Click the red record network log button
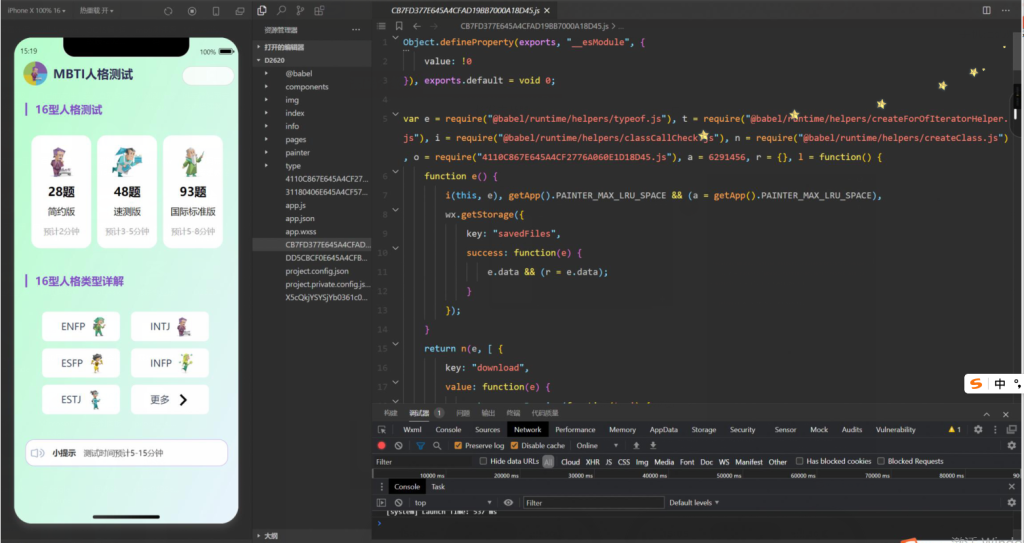The width and height of the screenshot is (1024, 543). tap(381, 445)
